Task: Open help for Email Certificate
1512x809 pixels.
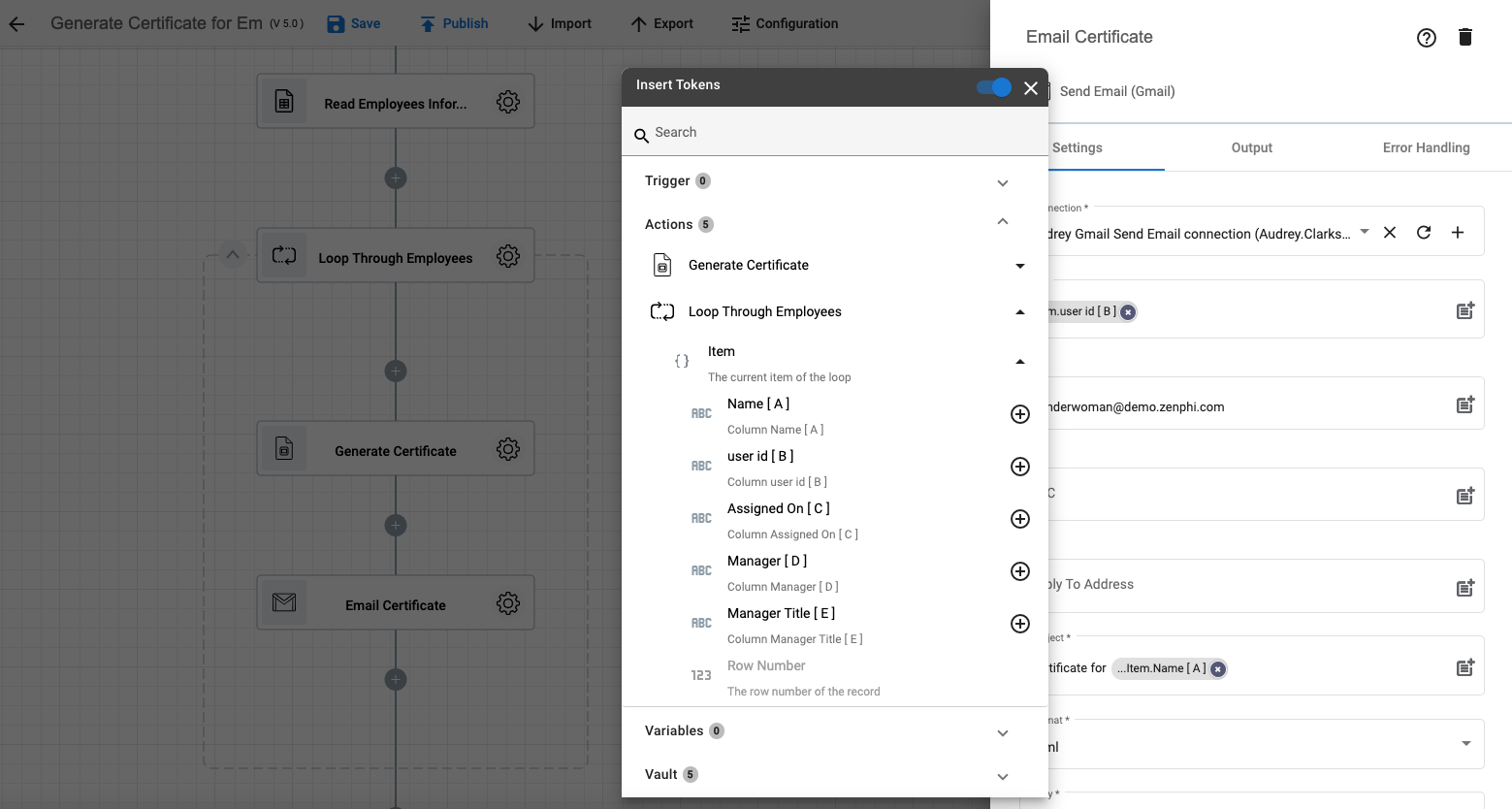Action: pos(1427,38)
